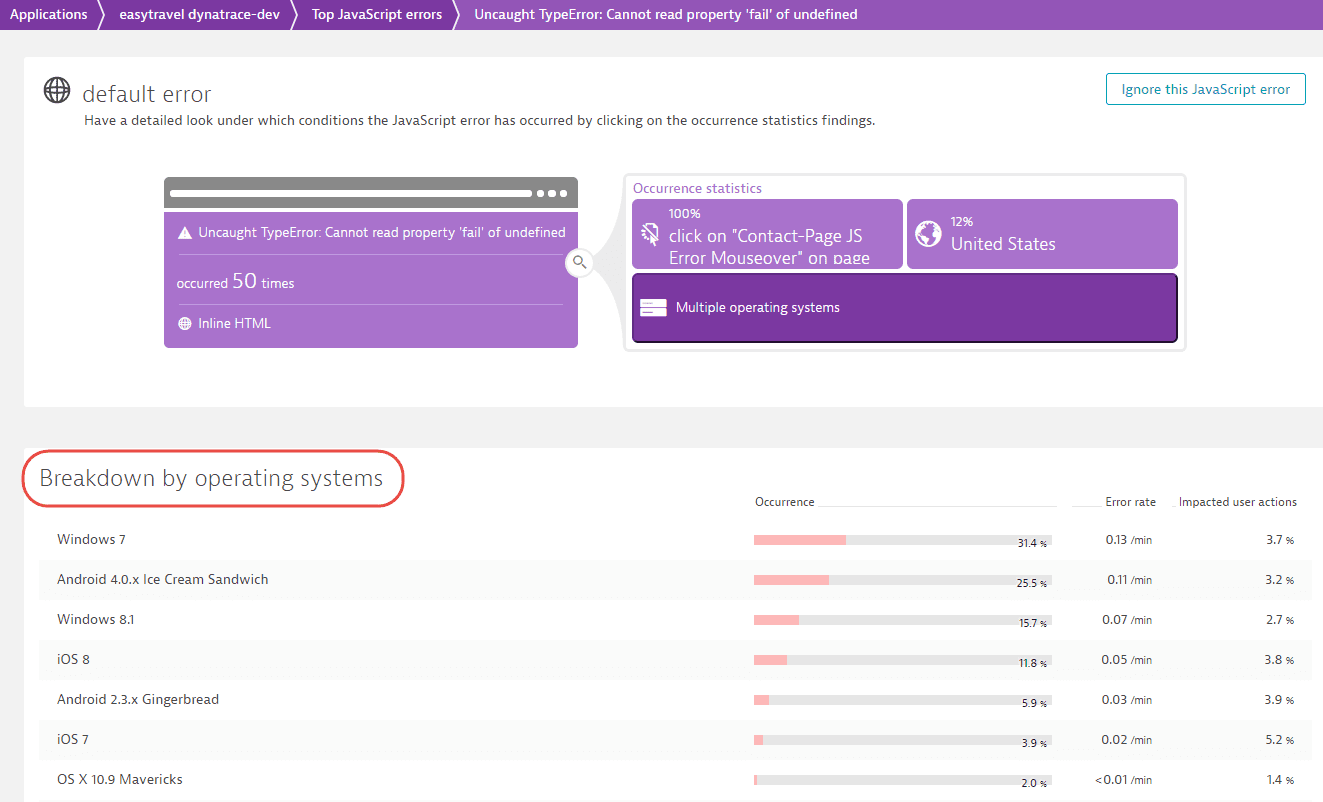The image size is (1323, 802).
Task: Click the 1.4 % impacted user actions value
Action: coord(1280,779)
